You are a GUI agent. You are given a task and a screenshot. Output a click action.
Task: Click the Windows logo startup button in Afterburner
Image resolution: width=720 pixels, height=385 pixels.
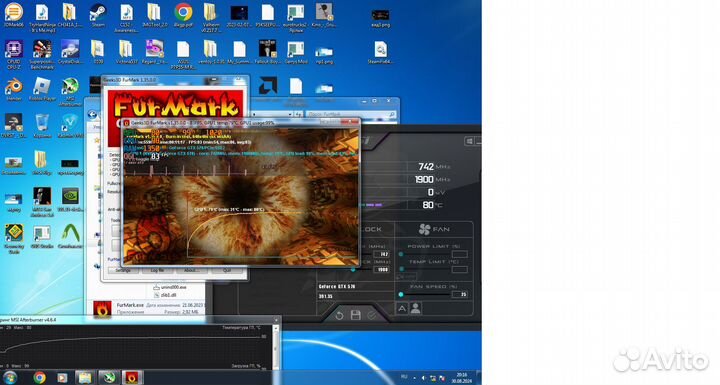469,141
